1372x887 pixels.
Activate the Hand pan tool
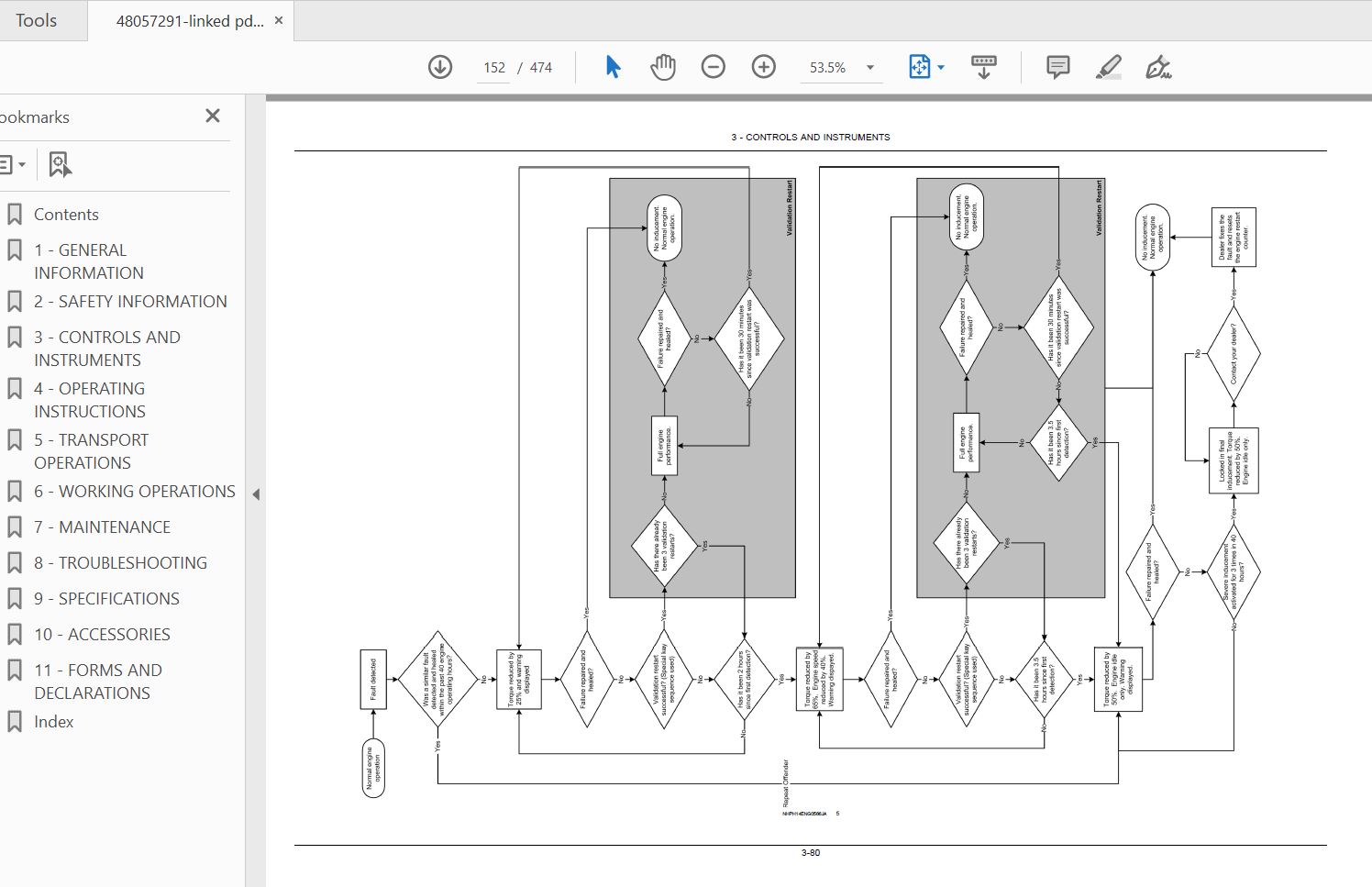pyautogui.click(x=663, y=67)
